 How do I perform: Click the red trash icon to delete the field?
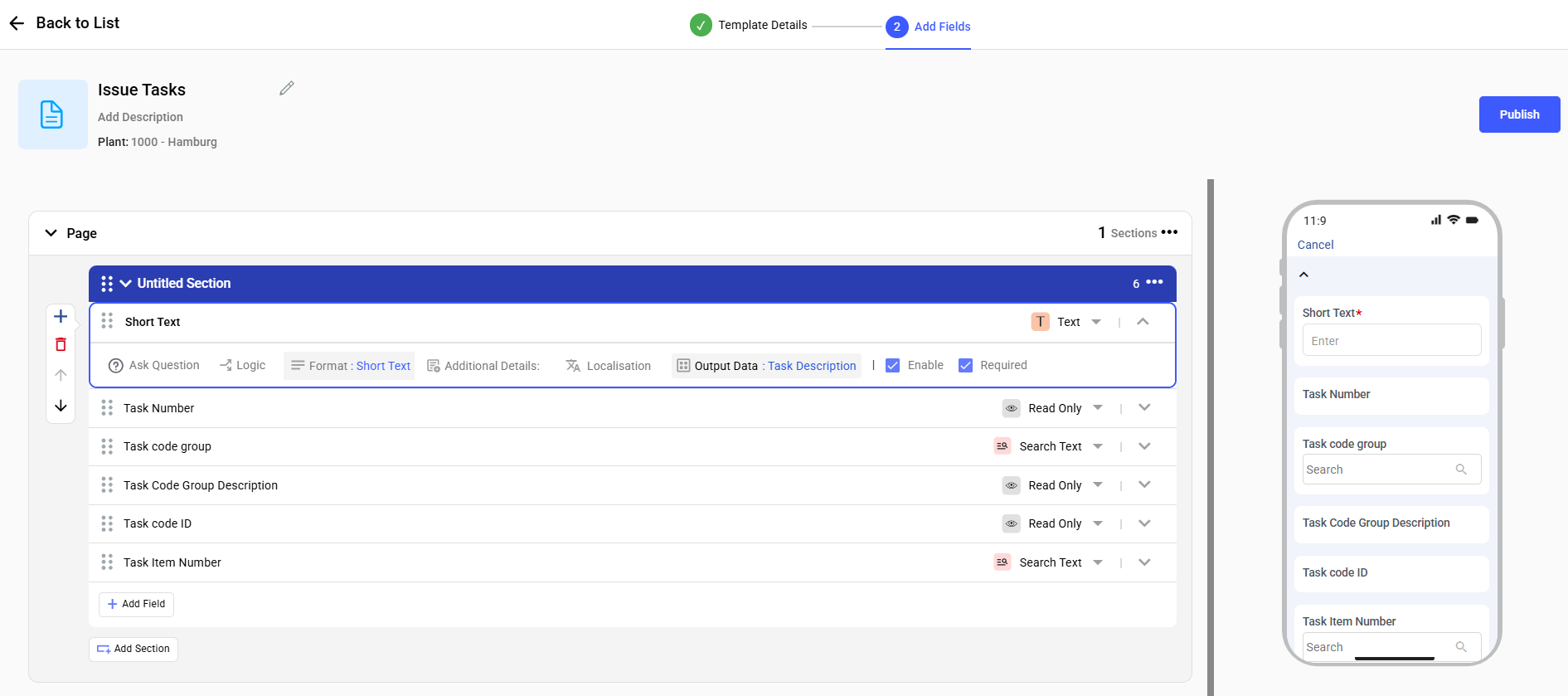coord(61,344)
